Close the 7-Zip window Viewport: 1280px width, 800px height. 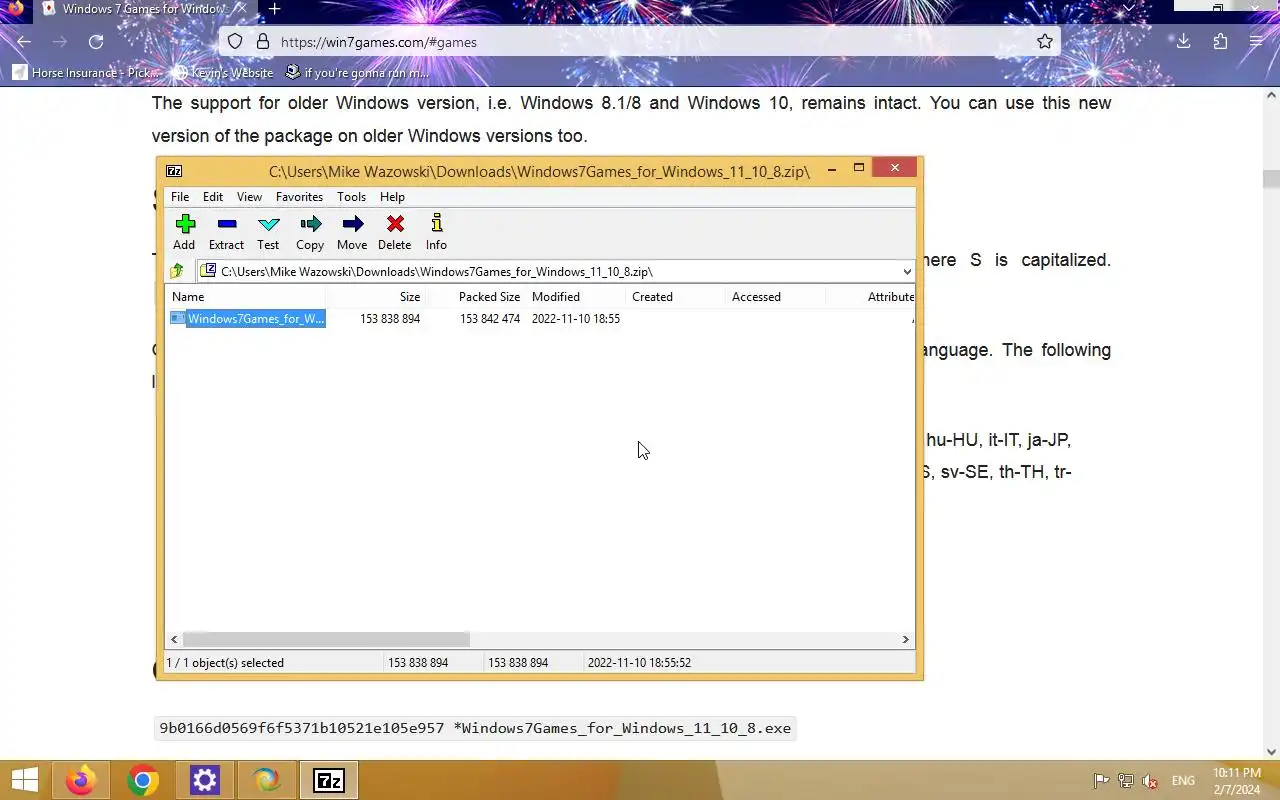tap(894, 168)
